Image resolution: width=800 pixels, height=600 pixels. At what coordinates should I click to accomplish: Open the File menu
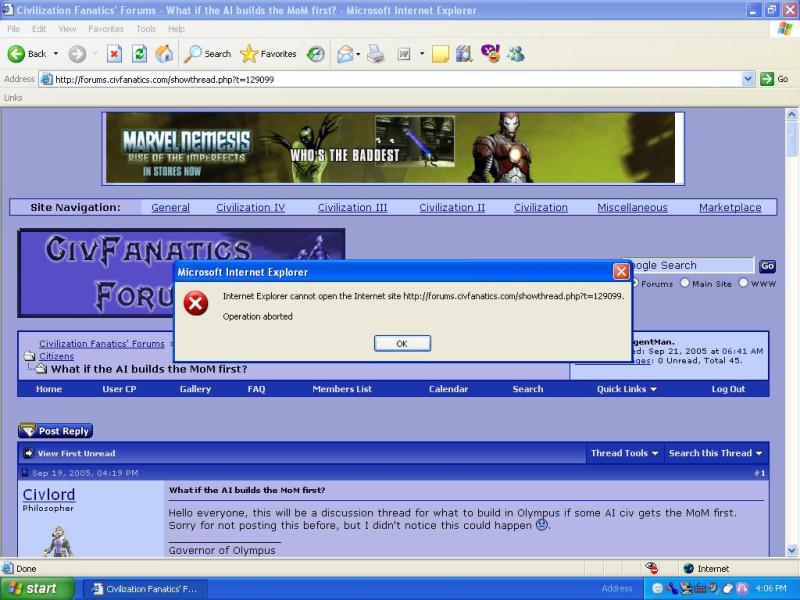tap(14, 29)
